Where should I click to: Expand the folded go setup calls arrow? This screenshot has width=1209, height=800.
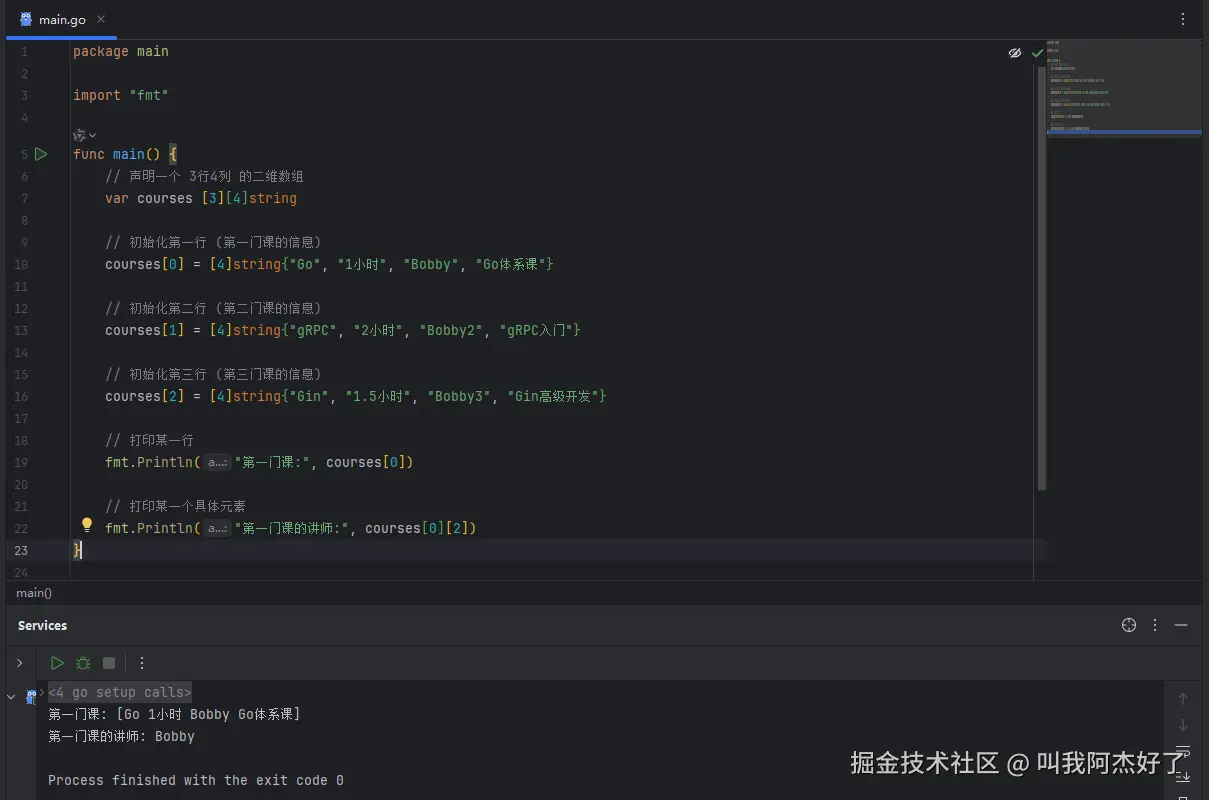click(x=42, y=692)
